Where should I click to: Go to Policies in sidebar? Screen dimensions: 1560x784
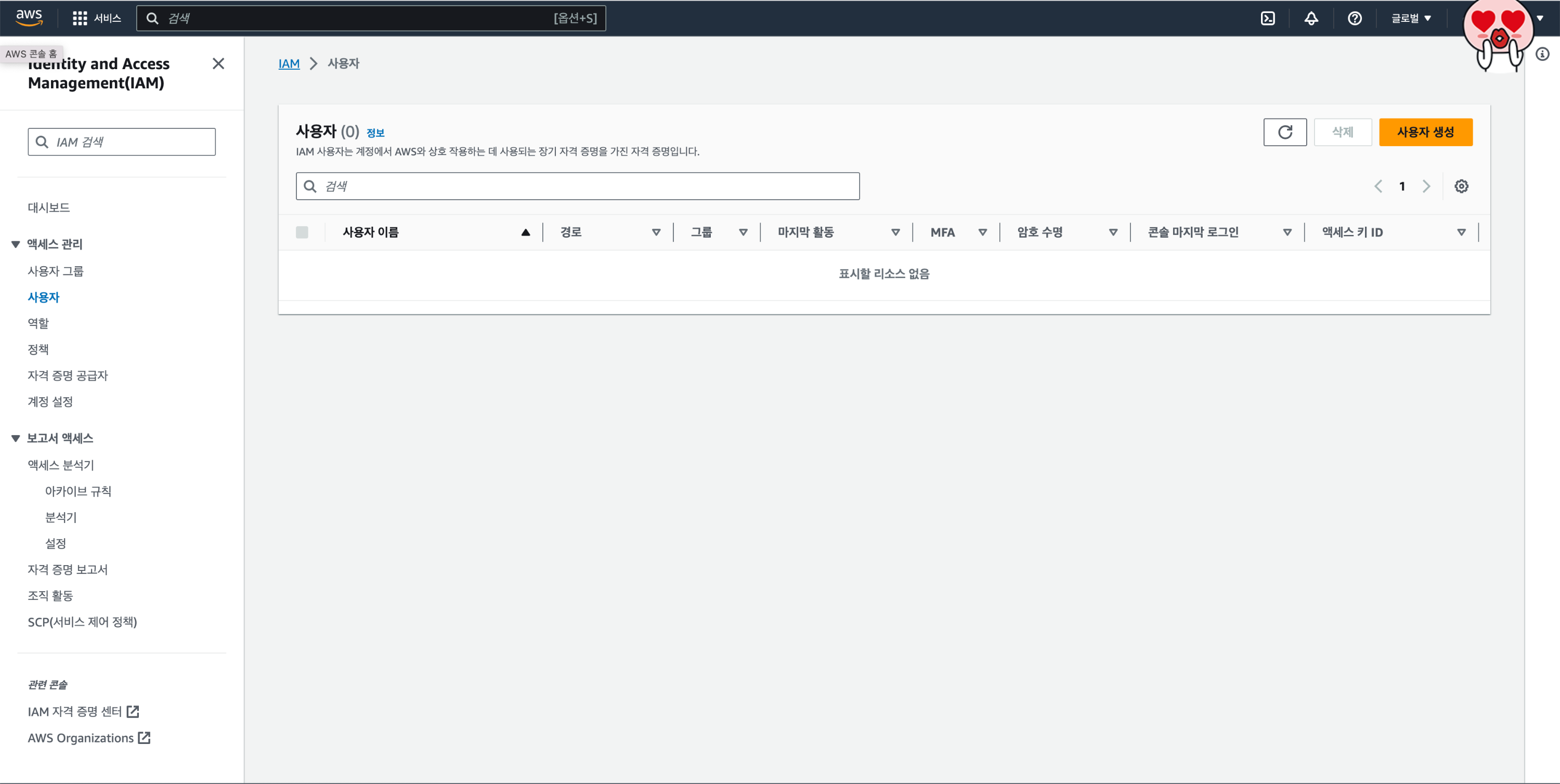38,349
